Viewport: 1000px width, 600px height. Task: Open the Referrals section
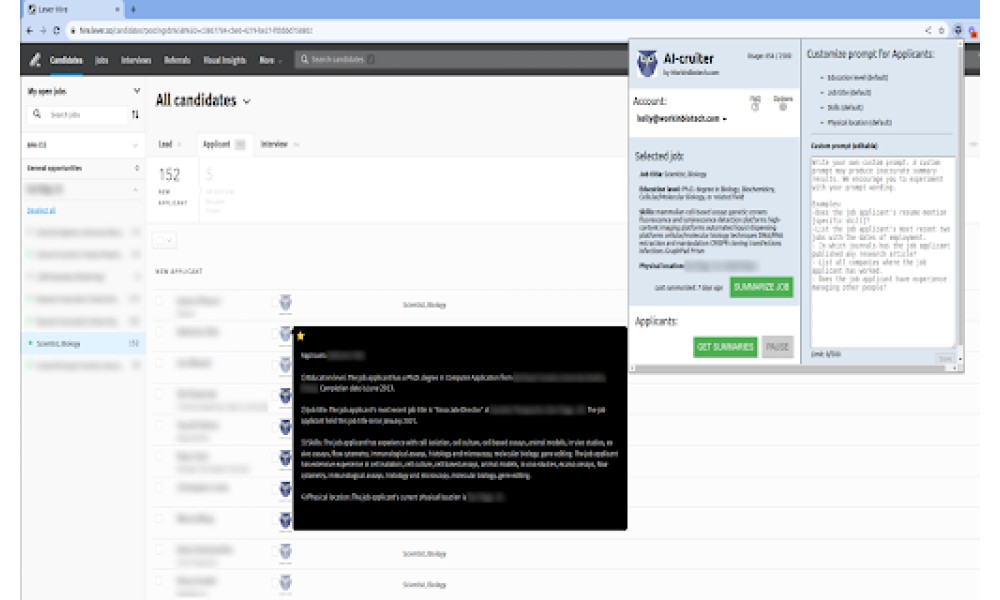click(x=177, y=60)
